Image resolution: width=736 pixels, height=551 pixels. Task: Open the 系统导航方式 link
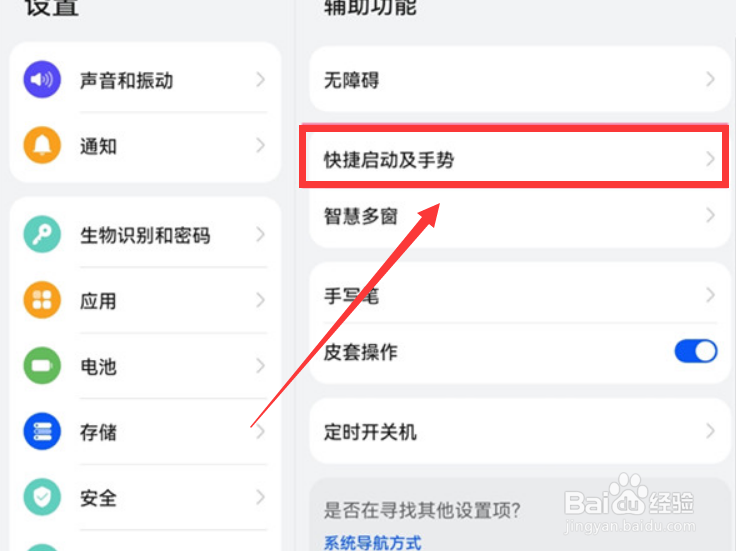point(372,542)
